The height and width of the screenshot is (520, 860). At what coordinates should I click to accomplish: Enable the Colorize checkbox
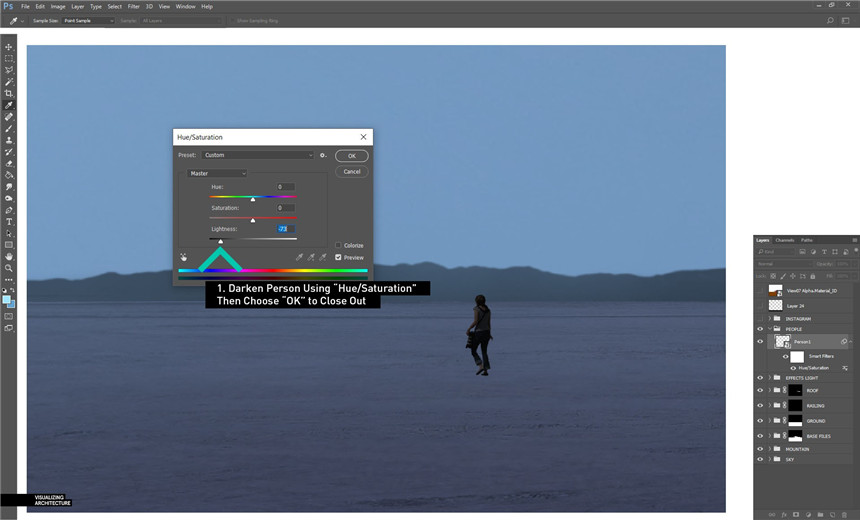[x=338, y=245]
